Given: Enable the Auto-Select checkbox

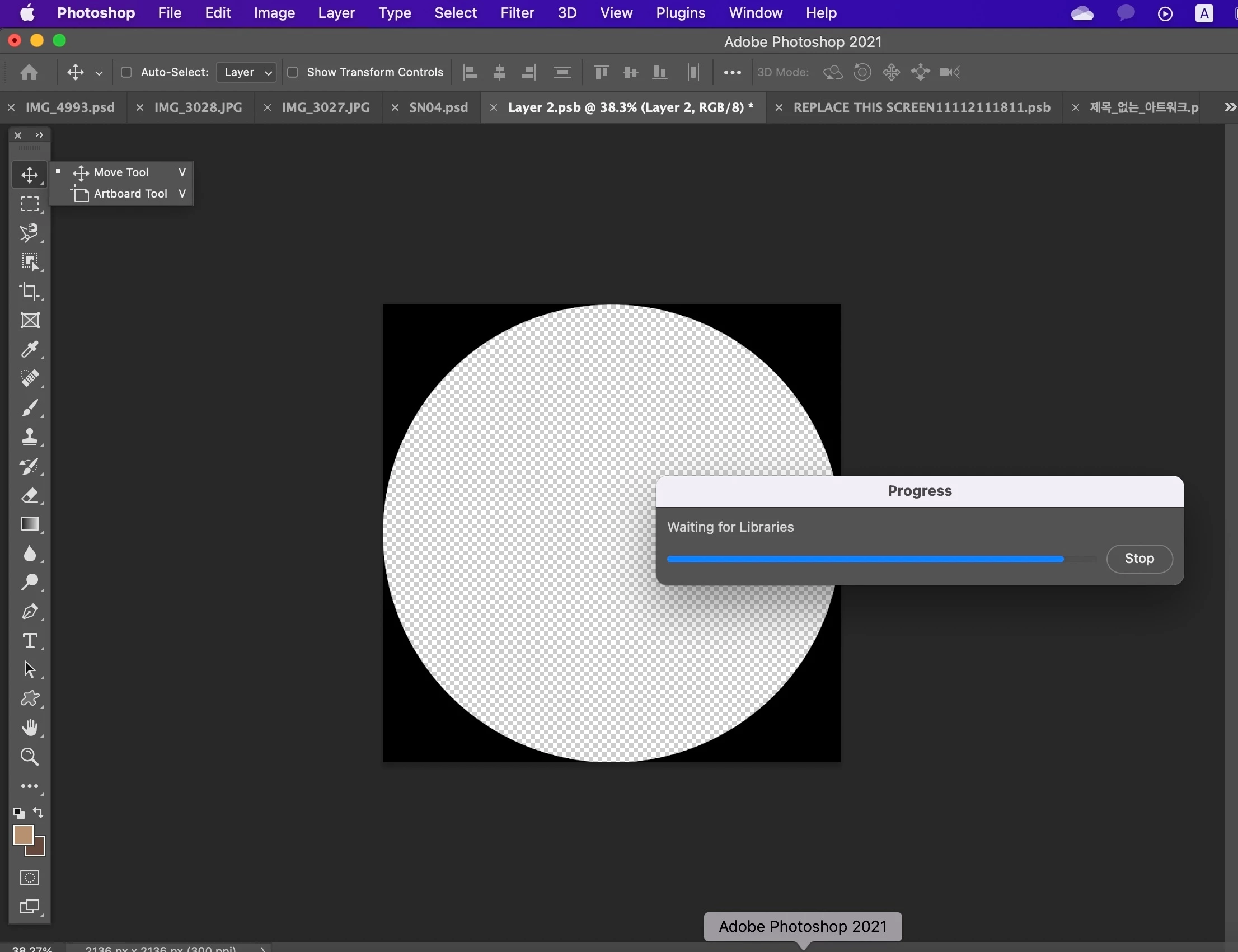Looking at the screenshot, I should (126, 72).
